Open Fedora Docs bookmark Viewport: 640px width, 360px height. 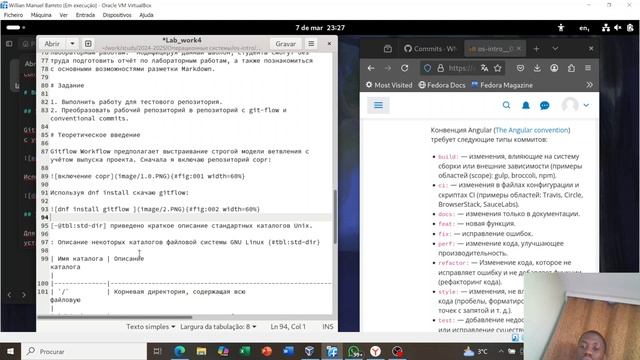click(442, 85)
